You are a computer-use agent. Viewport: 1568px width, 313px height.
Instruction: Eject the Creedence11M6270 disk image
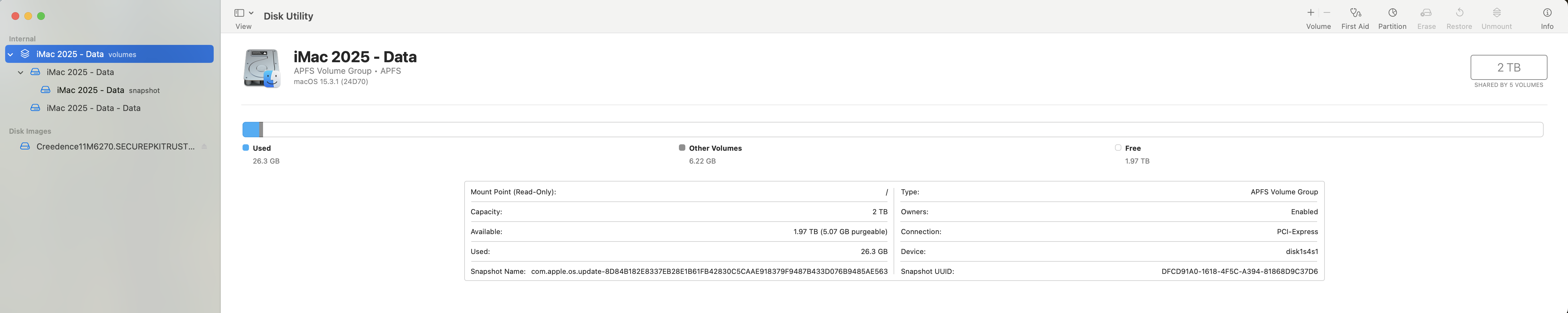204,146
